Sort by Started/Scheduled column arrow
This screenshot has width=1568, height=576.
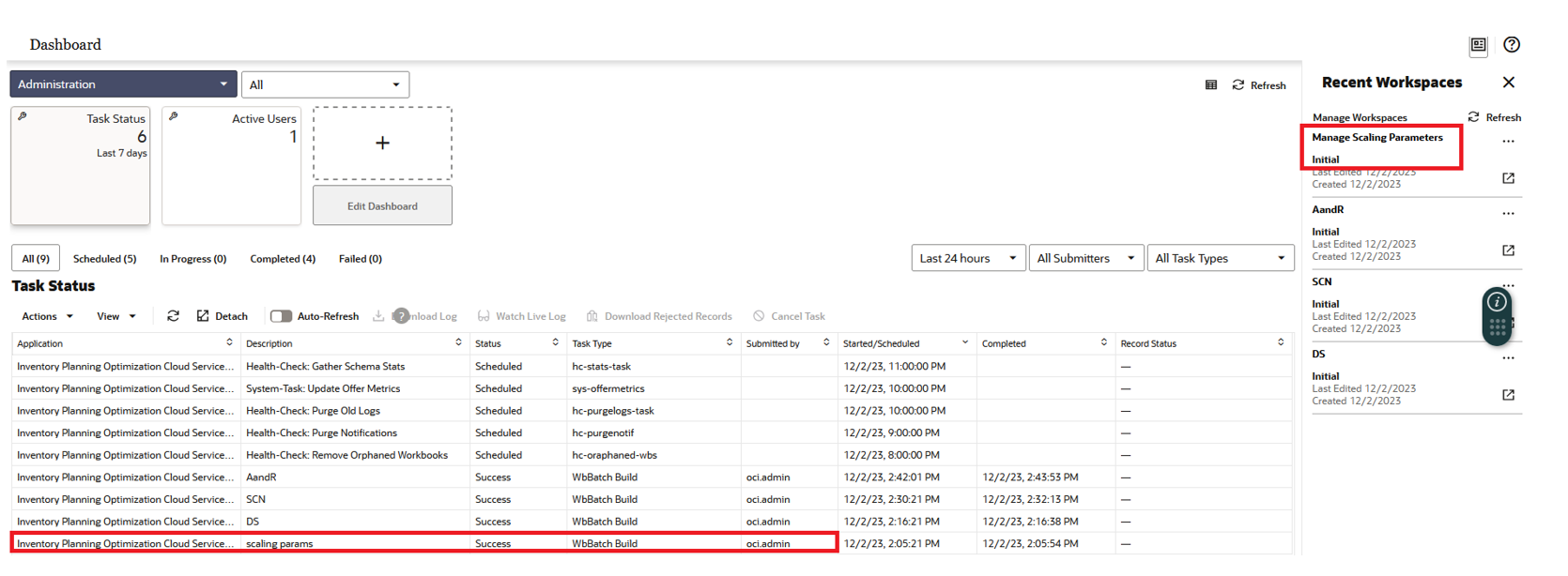[x=964, y=342]
